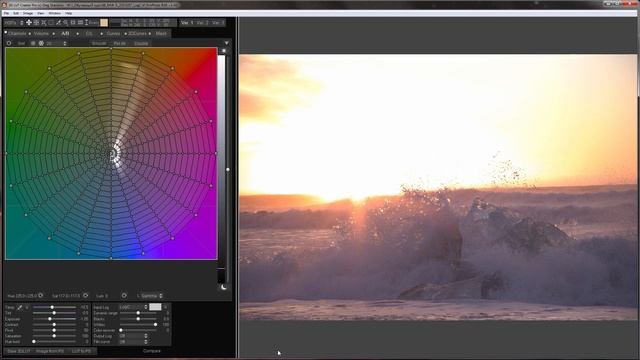Image resolution: width=640 pixels, height=360 pixels.
Task: Switch to the polar grid layout icon
Action: 41,43
